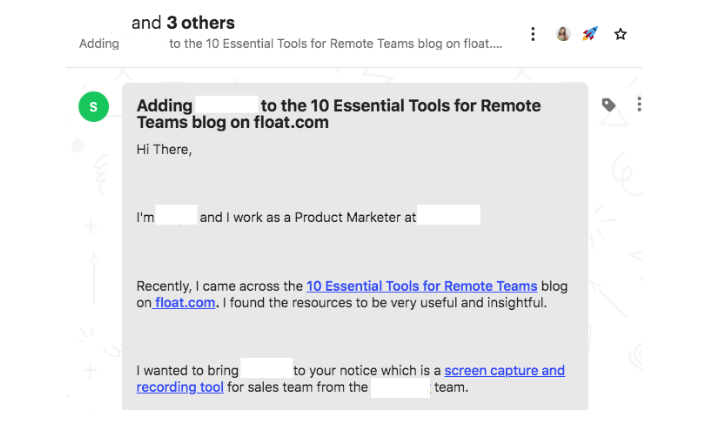The height and width of the screenshot is (434, 712).
Task: Click the 'for sales team from the' text
Action: point(298,388)
